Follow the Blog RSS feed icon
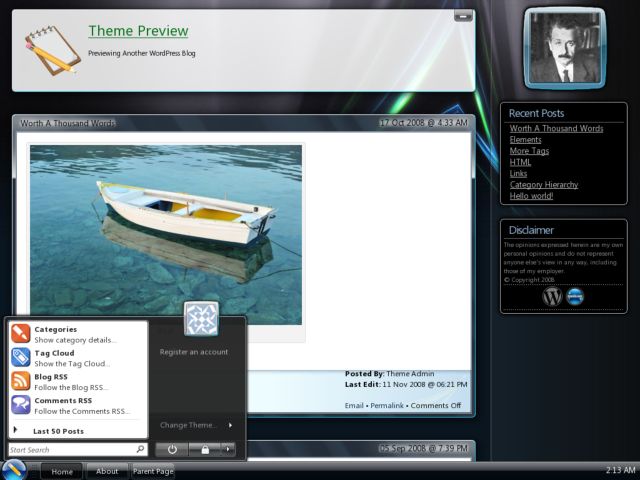Screen dimensions: 640x480 (21, 381)
